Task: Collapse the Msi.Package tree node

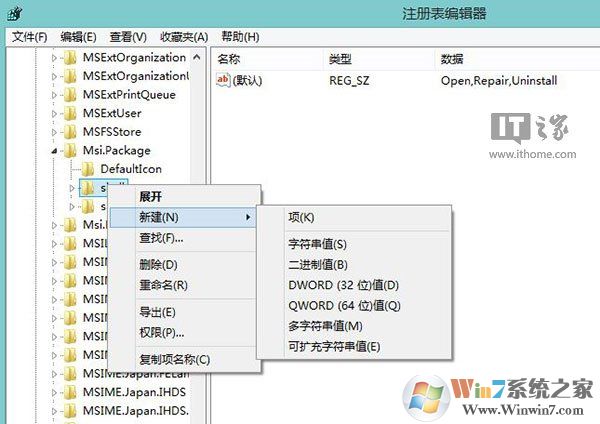Action: tap(54, 151)
